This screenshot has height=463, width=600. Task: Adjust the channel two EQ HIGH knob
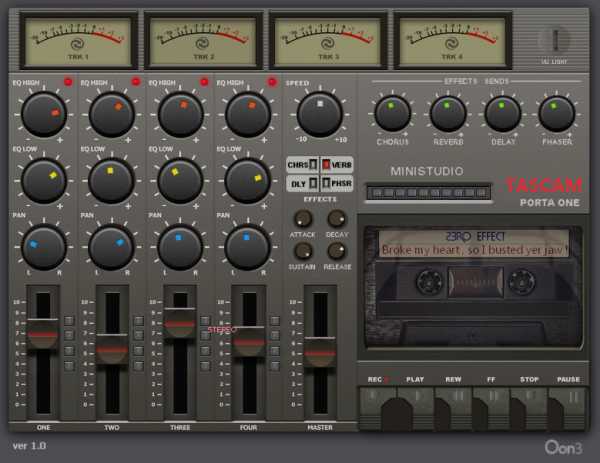click(x=111, y=114)
